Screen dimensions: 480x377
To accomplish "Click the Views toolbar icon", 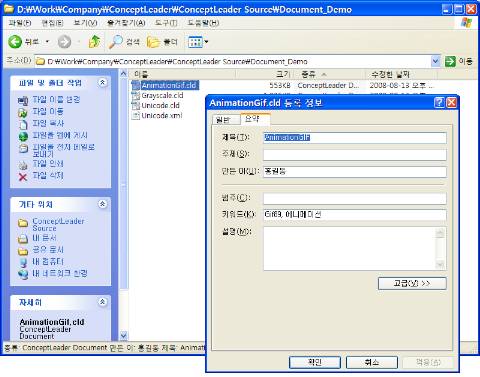I will click(195, 42).
